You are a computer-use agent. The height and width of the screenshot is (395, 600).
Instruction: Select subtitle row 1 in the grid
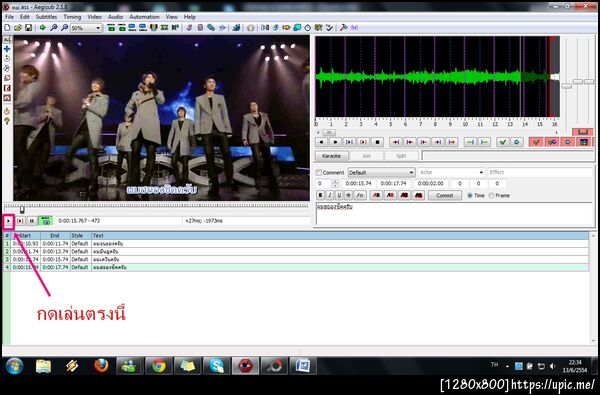pyautogui.click(x=296, y=243)
